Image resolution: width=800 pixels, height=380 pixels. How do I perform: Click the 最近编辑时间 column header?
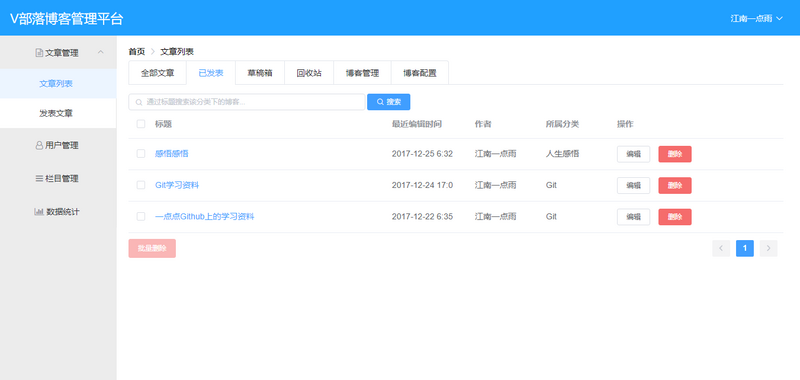[417, 124]
